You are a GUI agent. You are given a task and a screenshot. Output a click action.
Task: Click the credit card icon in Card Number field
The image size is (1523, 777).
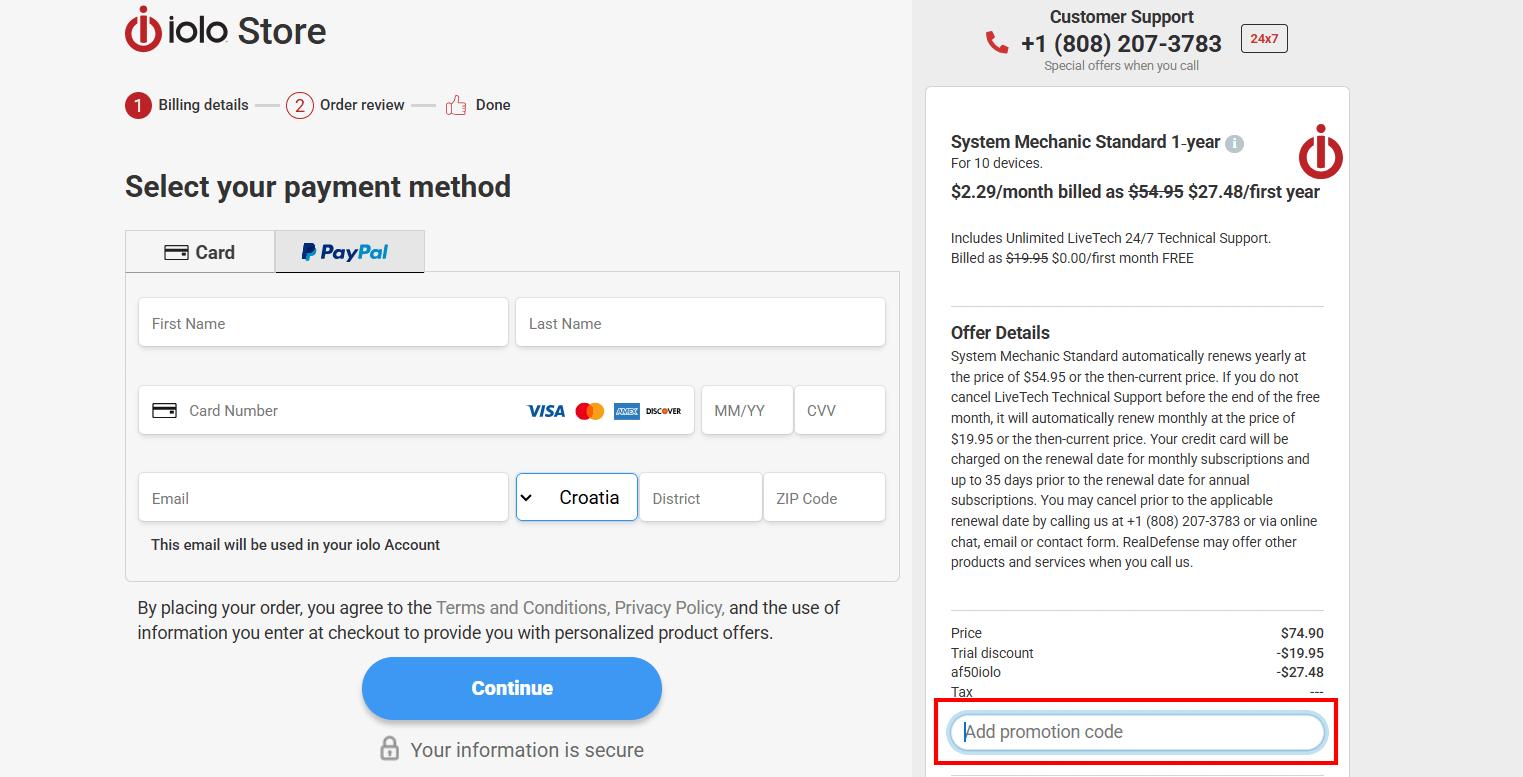[x=164, y=410]
